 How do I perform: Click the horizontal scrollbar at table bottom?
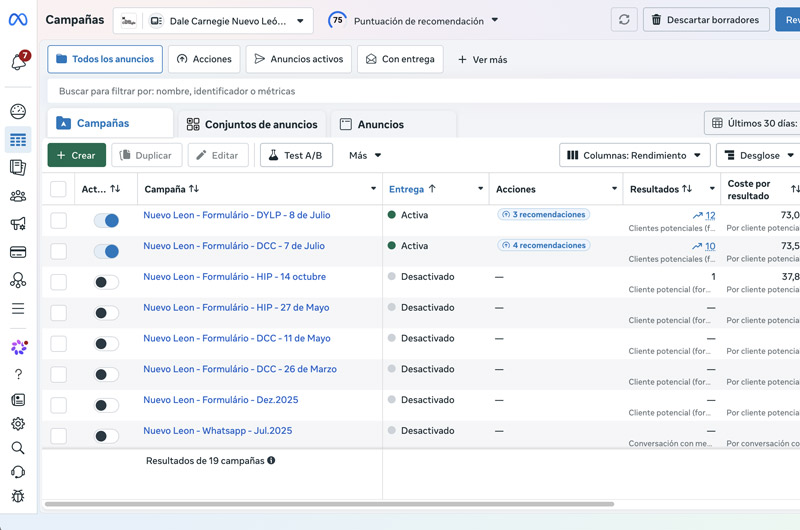pos(329,504)
